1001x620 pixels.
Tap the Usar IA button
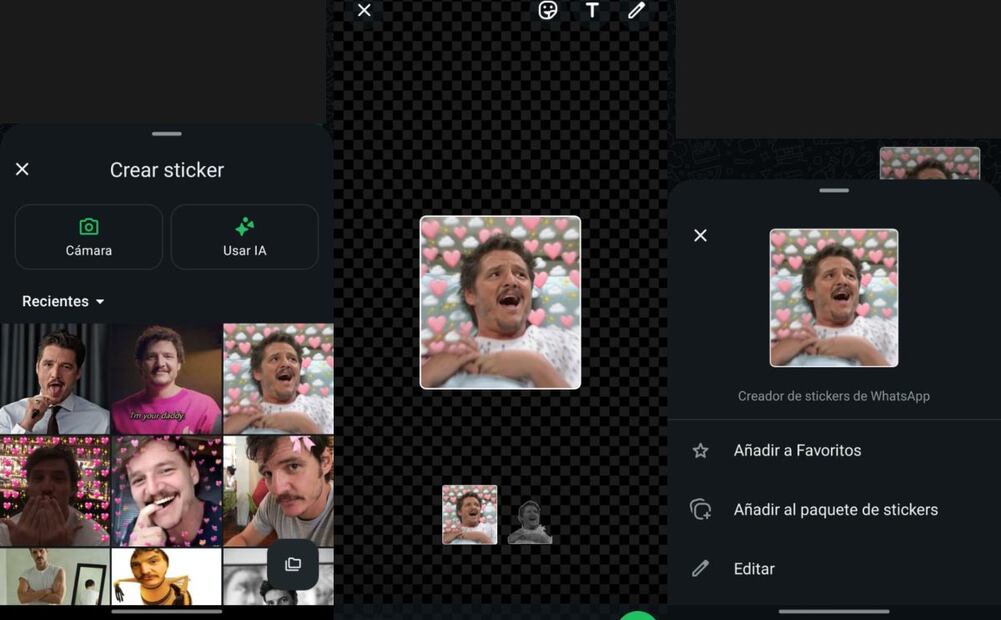coord(245,237)
